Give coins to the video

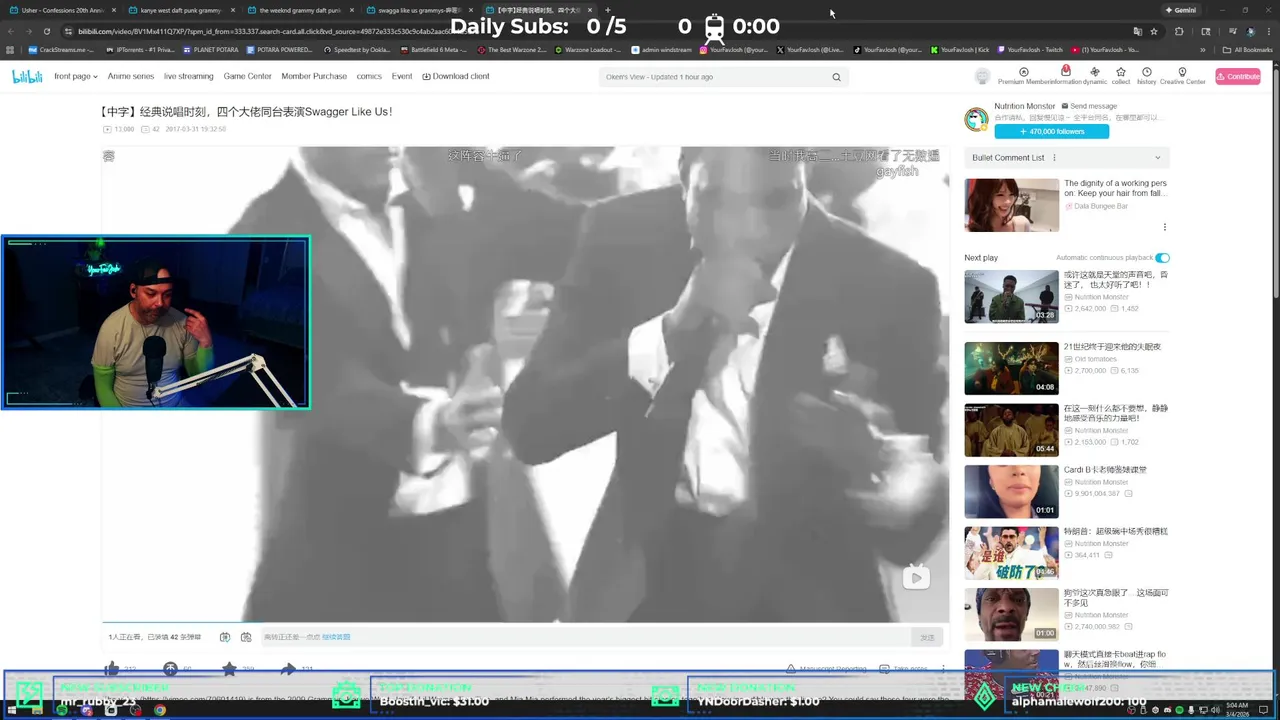170,668
